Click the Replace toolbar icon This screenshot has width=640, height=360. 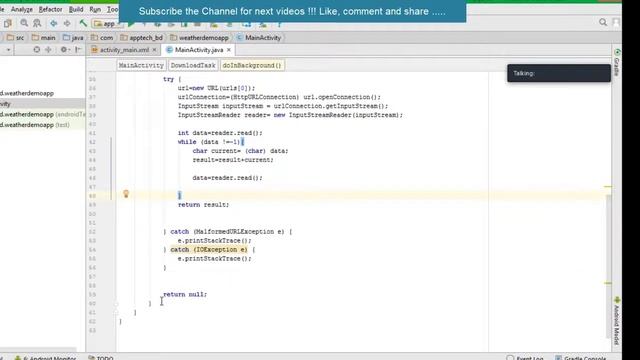click(x=37, y=23)
